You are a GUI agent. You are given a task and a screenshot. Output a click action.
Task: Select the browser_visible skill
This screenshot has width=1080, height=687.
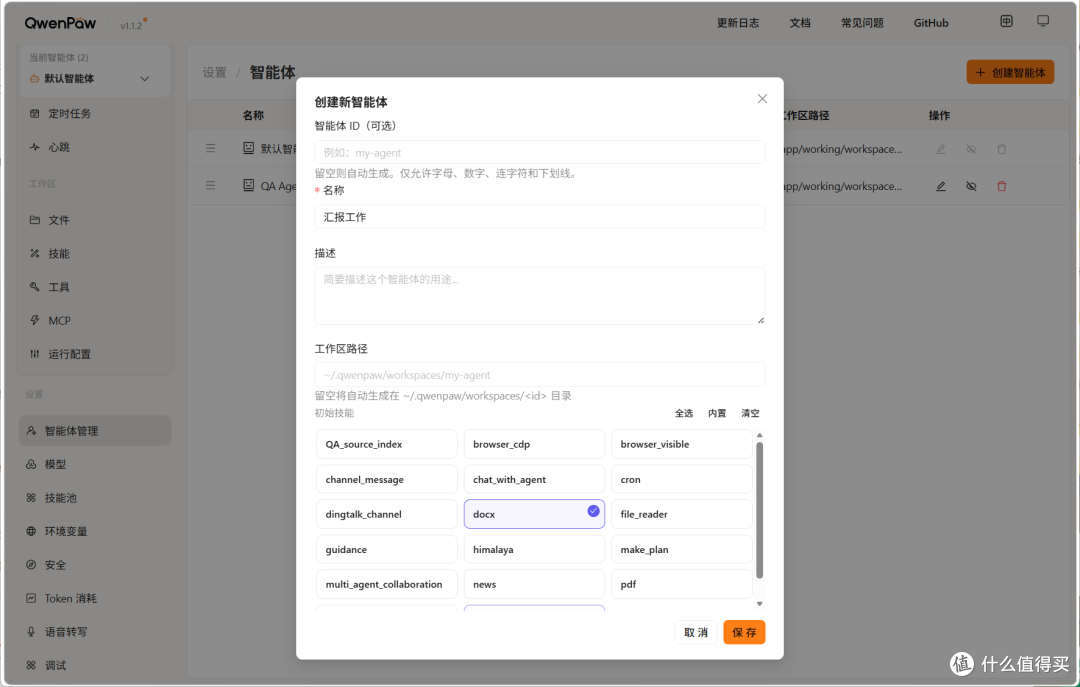tap(681, 444)
